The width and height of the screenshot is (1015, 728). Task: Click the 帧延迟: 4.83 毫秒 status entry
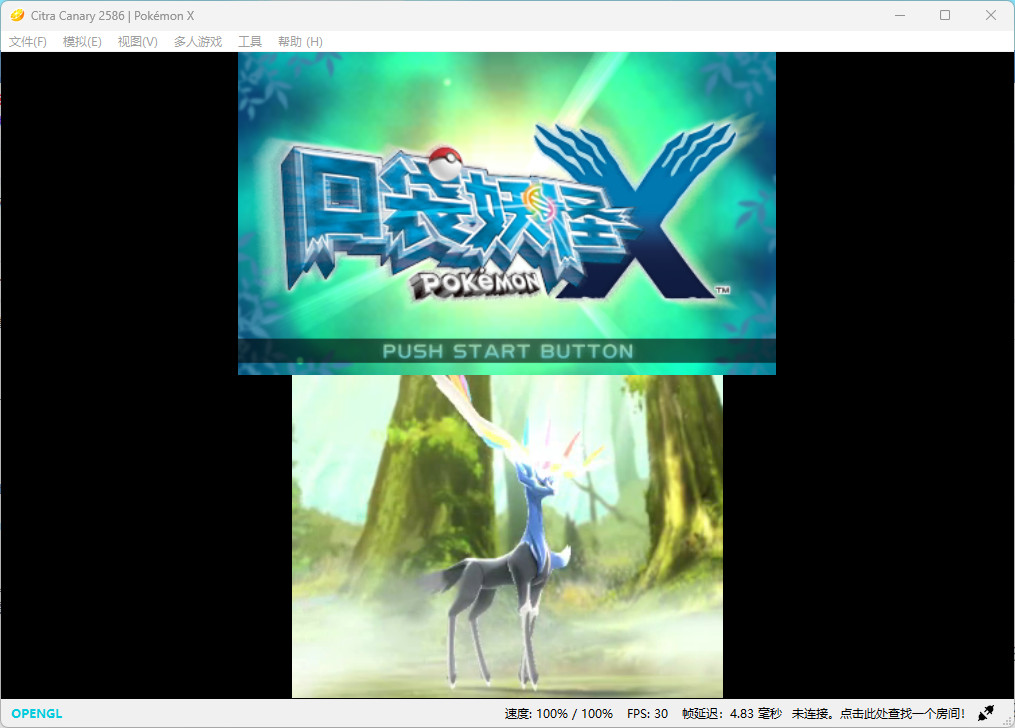pos(731,713)
